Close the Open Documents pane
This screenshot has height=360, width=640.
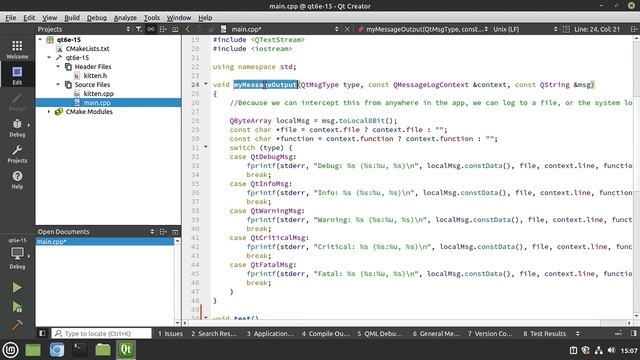click(x=175, y=231)
